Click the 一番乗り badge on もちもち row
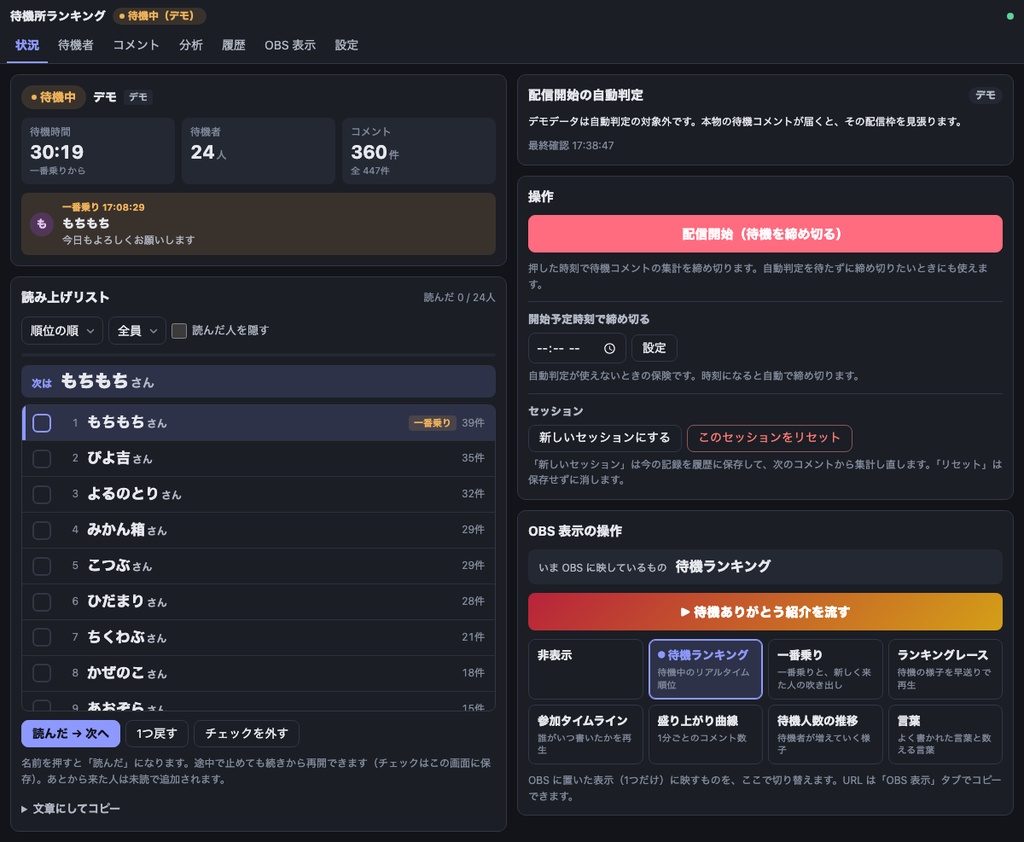 pyautogui.click(x=432, y=423)
